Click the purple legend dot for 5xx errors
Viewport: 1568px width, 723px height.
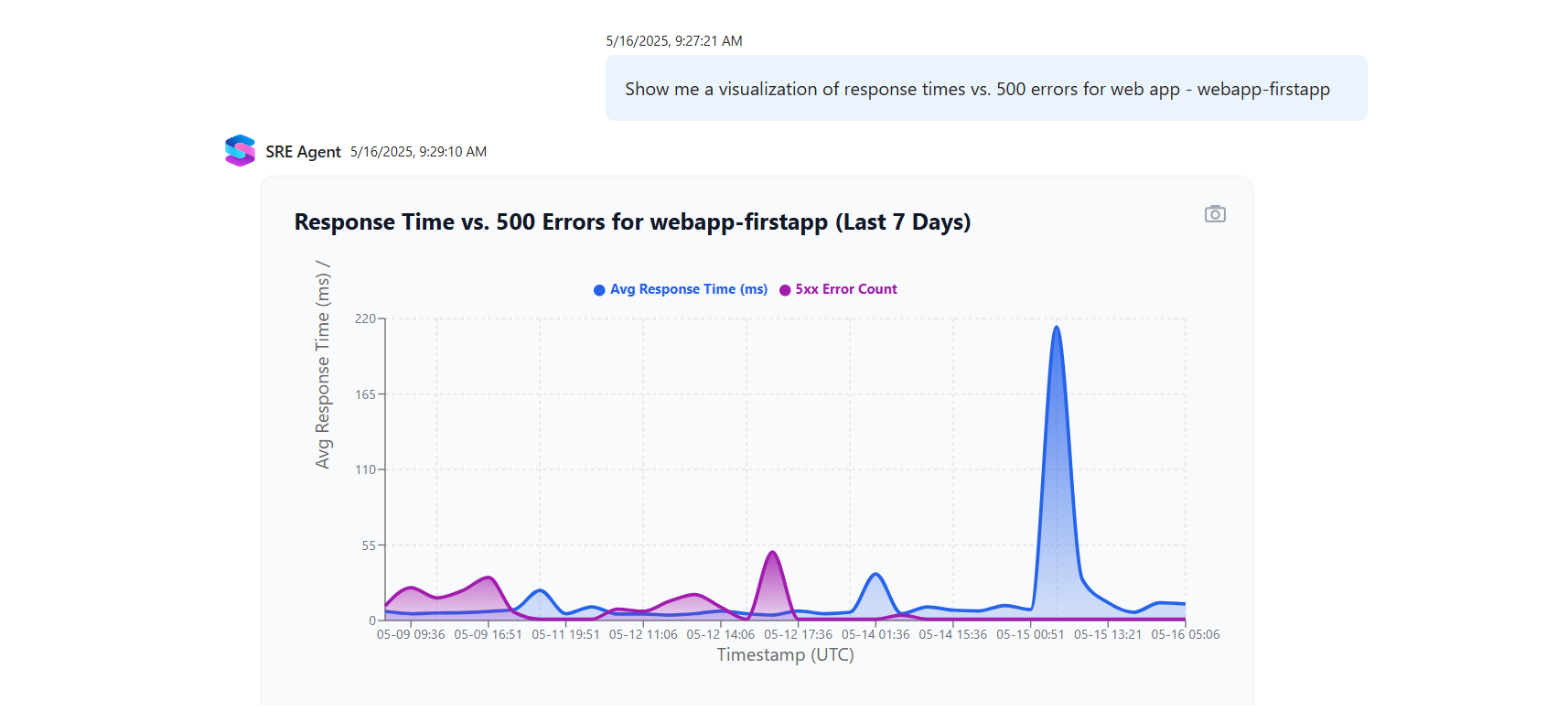785,290
